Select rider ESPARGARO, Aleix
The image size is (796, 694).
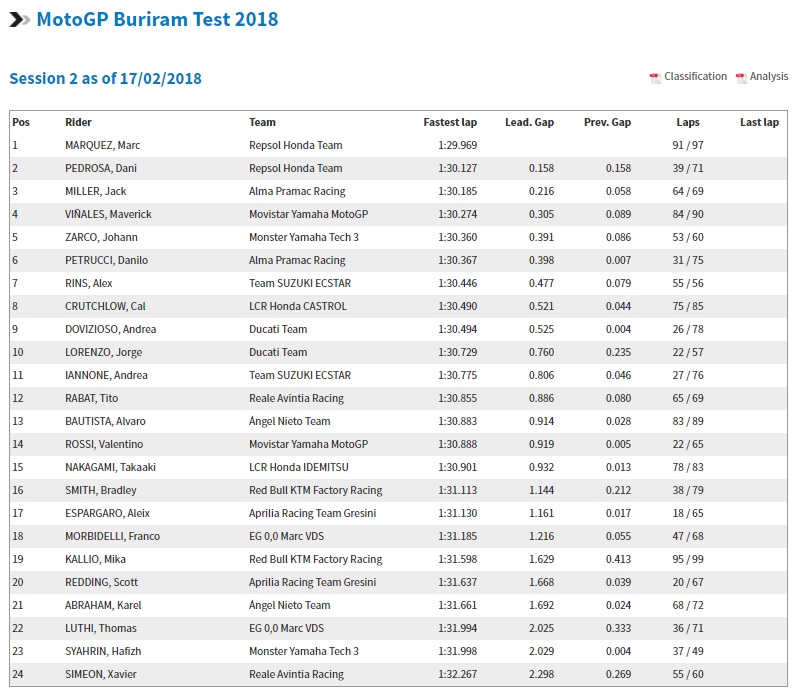(x=107, y=513)
